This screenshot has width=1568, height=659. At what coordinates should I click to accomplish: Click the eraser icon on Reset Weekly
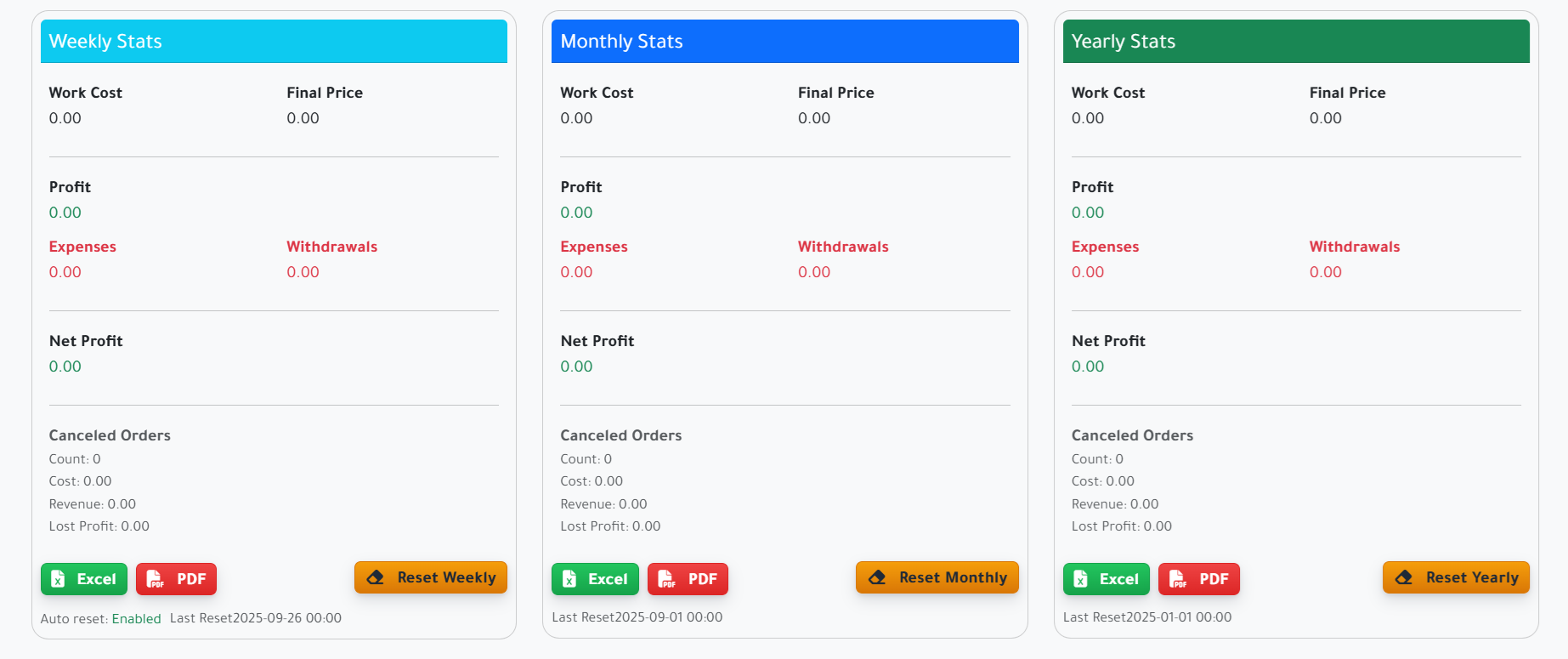pyautogui.click(x=375, y=577)
